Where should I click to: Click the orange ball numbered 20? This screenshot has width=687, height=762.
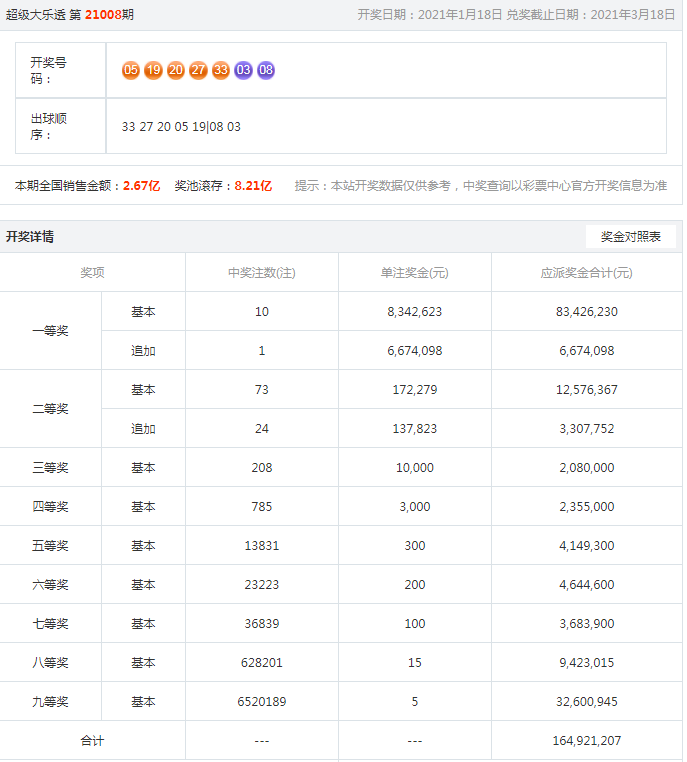tap(176, 70)
